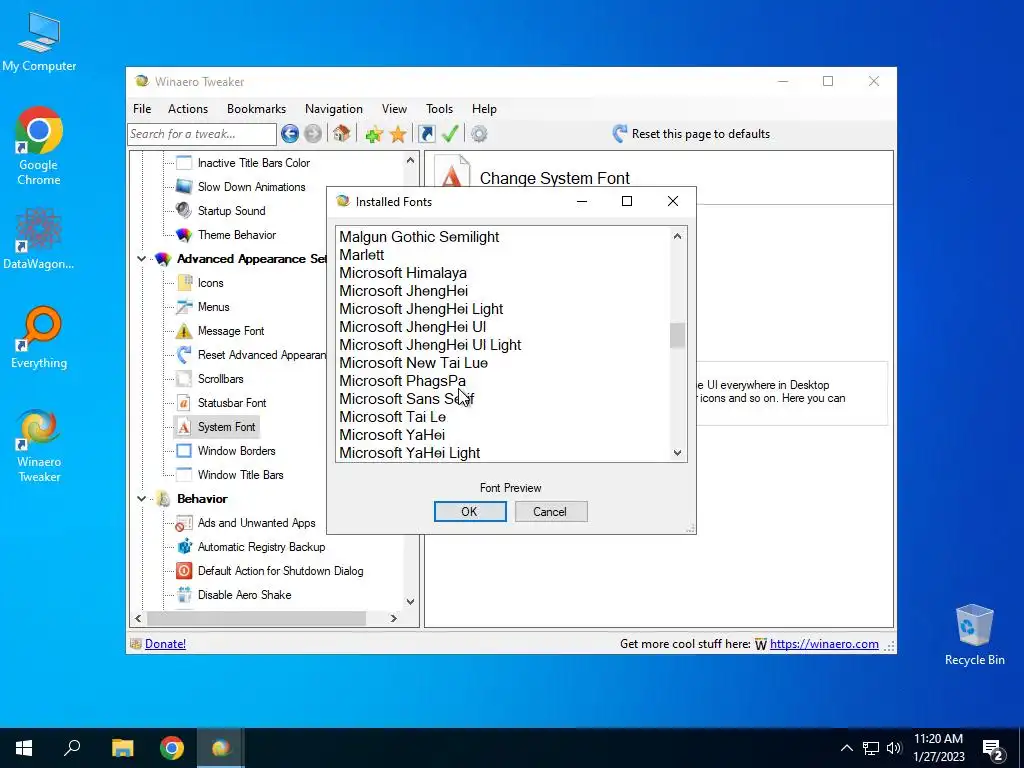Viewport: 1024px width, 768px height.
Task: Click Add bookmark green plus star icon
Action: coord(374,134)
